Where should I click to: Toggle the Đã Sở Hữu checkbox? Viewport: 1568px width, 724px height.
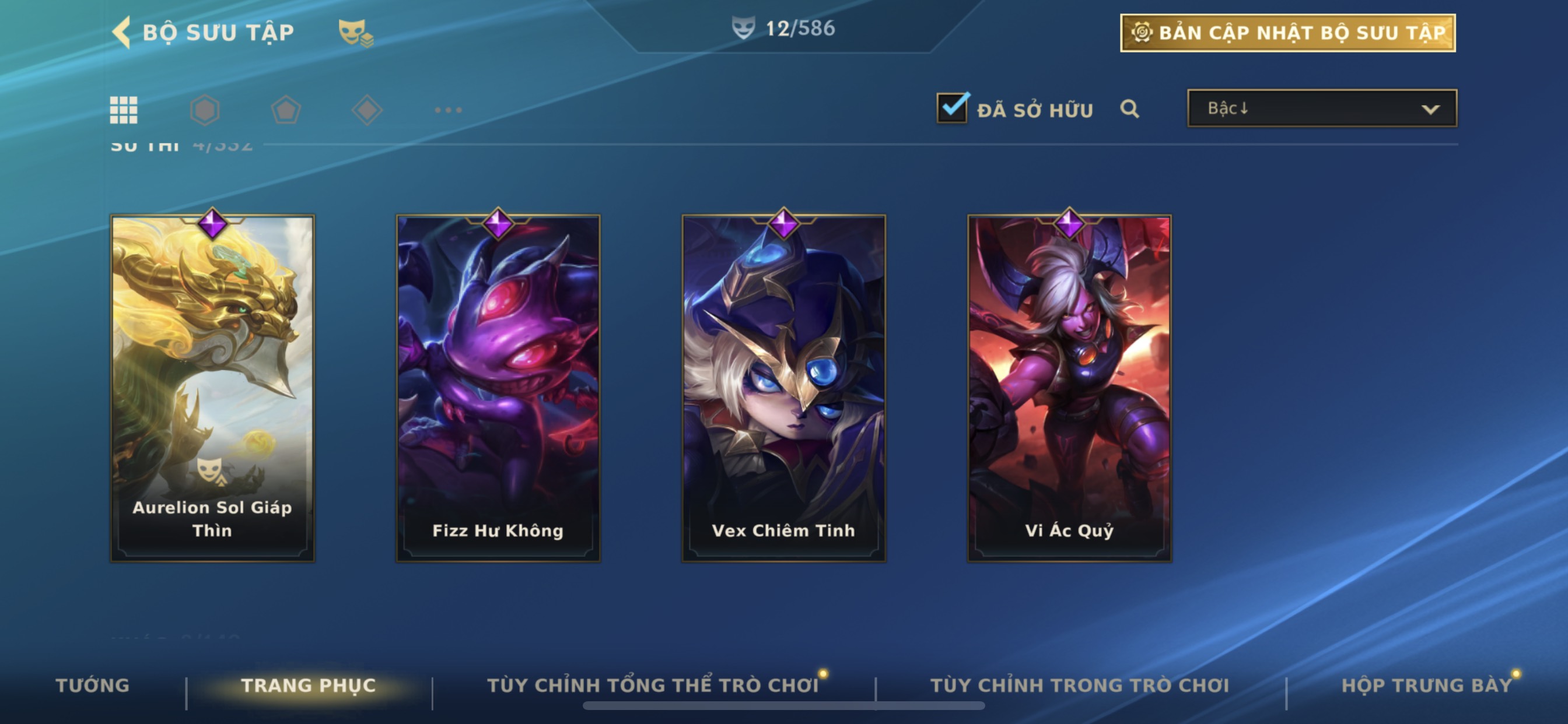pos(952,108)
